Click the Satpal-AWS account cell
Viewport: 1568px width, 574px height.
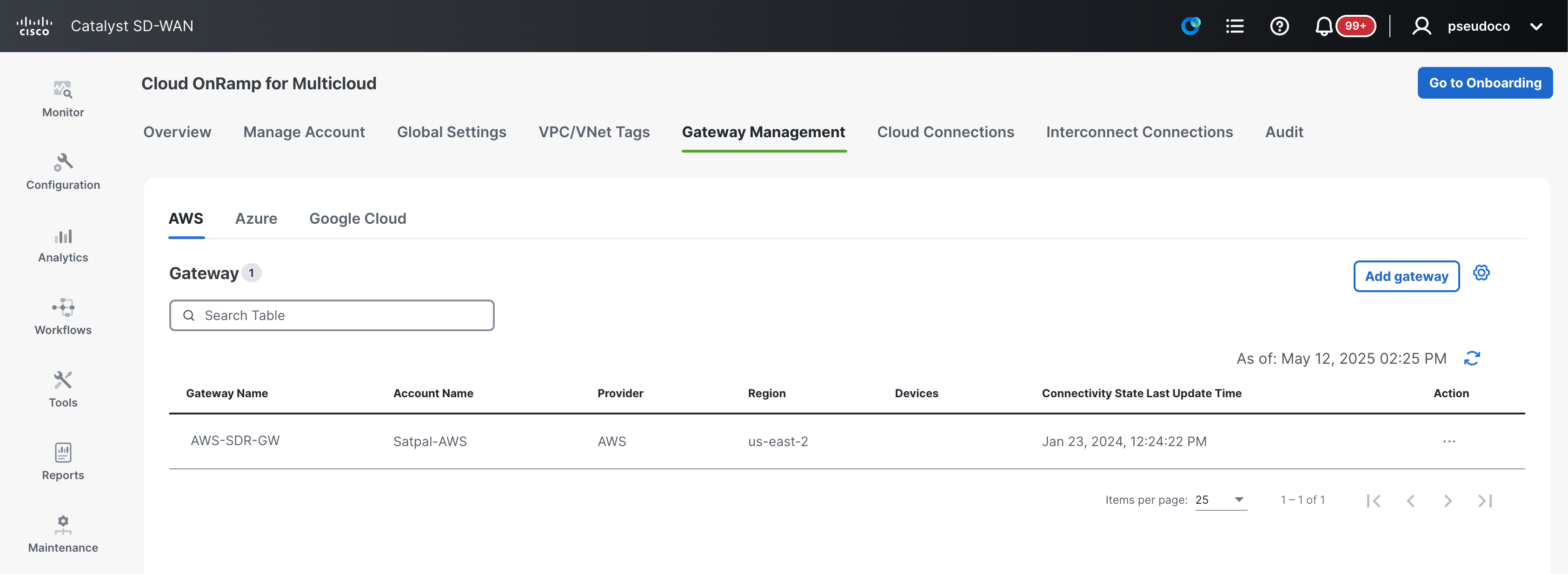[x=430, y=441]
